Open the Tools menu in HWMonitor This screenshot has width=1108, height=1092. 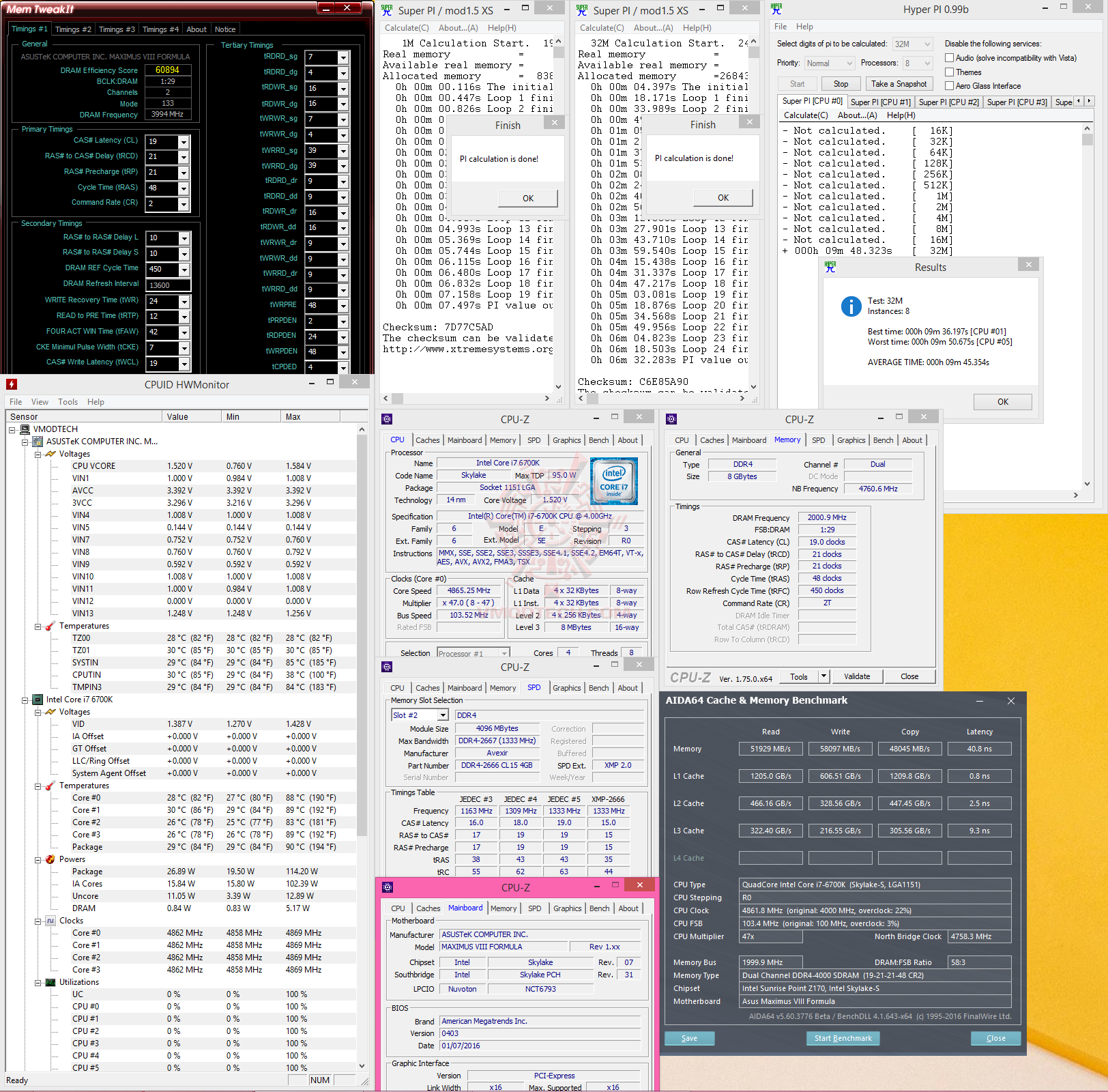[x=68, y=402]
